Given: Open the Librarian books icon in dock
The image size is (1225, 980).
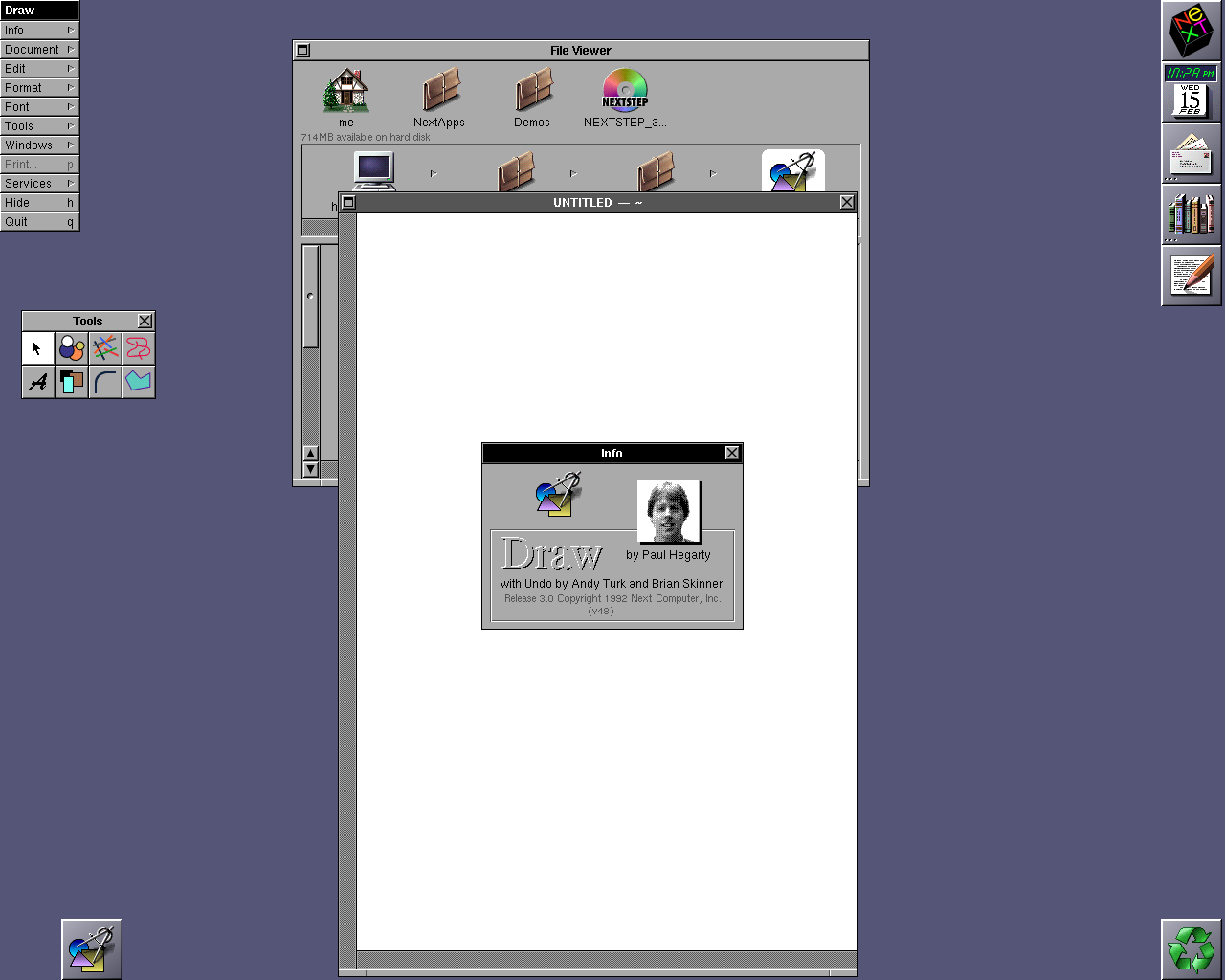Looking at the screenshot, I should [1191, 214].
